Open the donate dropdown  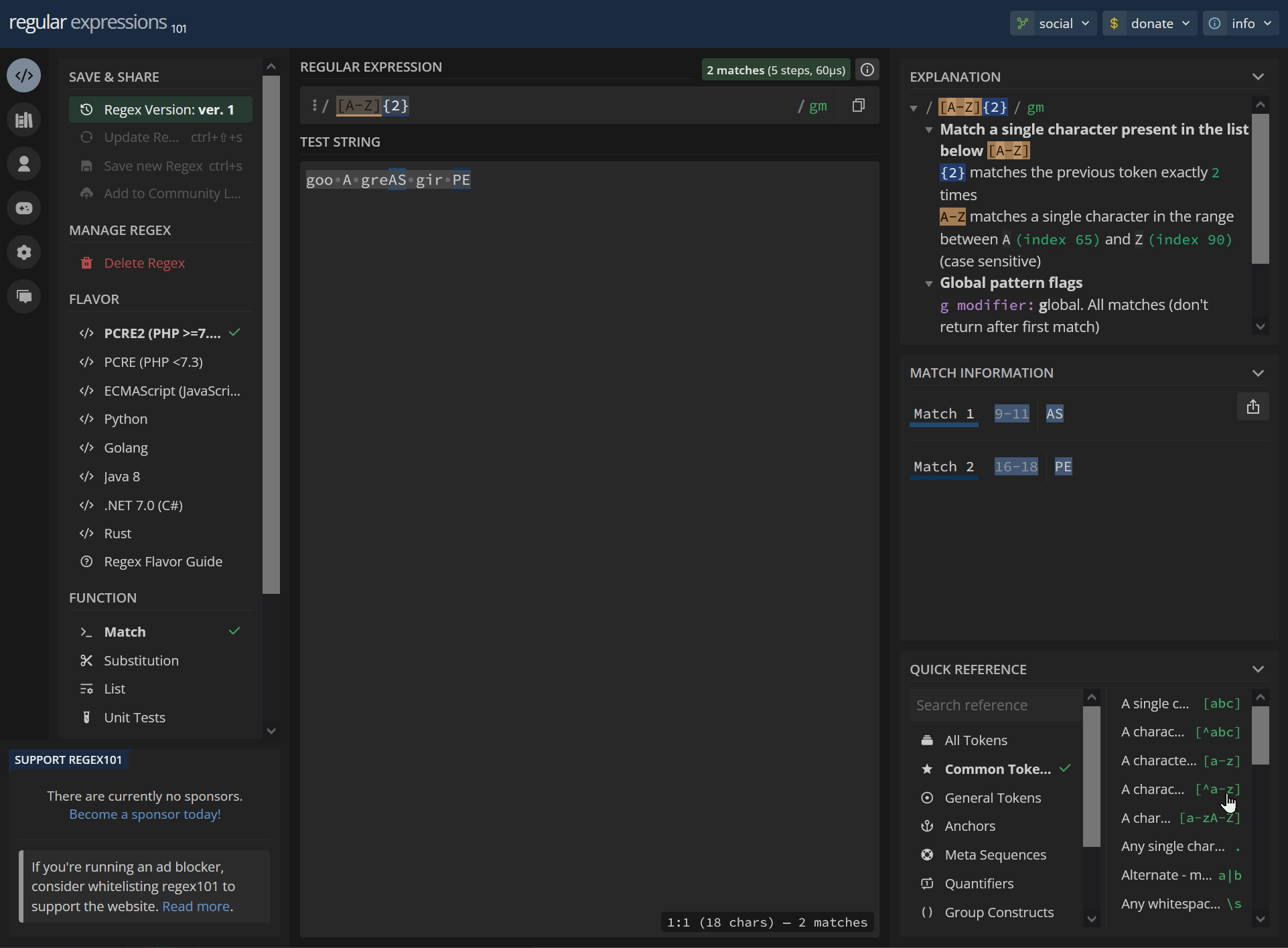click(x=1149, y=23)
